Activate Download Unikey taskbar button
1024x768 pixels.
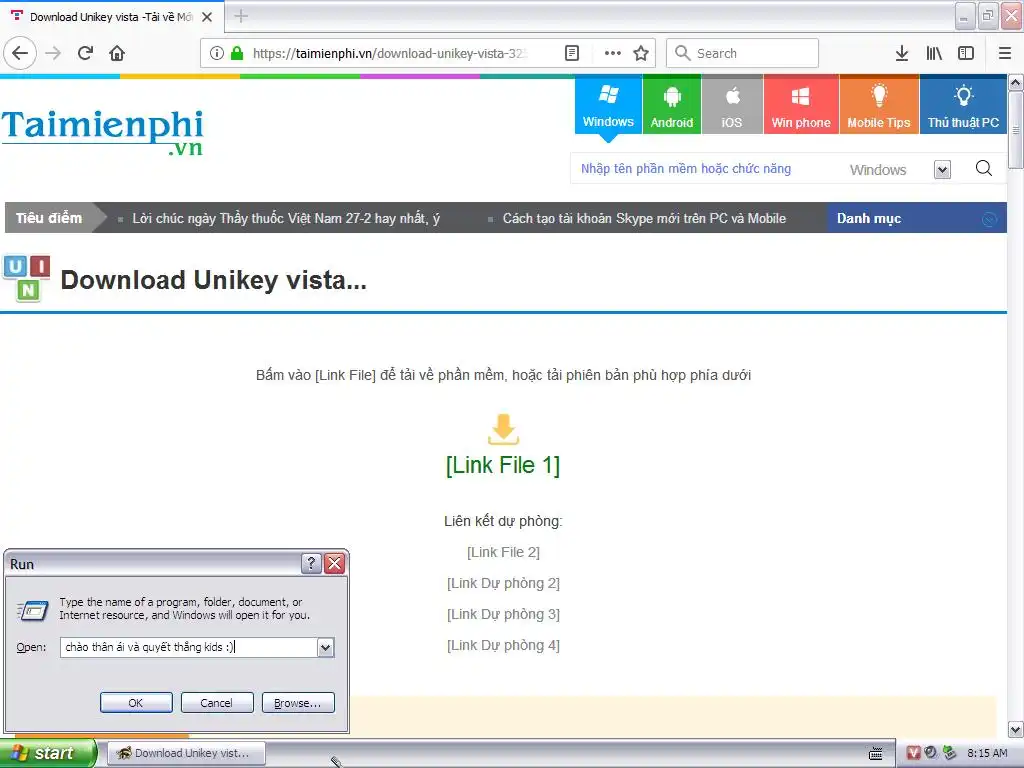tap(186, 753)
